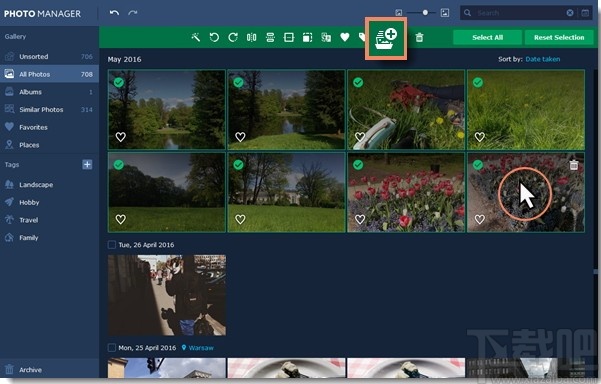Viewport: 601px width, 384px height.
Task: Filter by Travel tag
Action: pyautogui.click(x=49, y=220)
